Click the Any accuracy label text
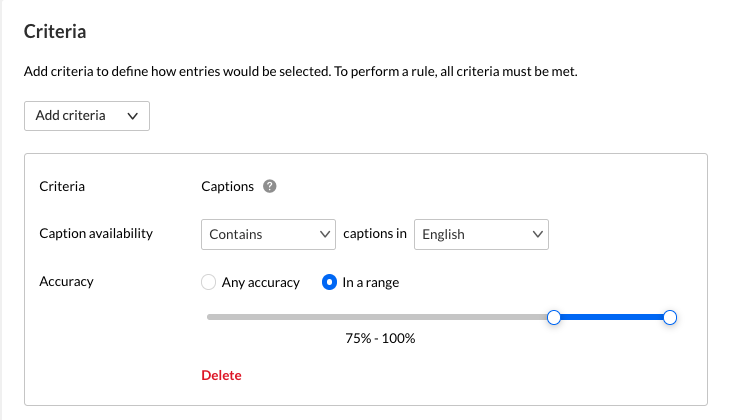The height and width of the screenshot is (420, 740). (x=261, y=282)
